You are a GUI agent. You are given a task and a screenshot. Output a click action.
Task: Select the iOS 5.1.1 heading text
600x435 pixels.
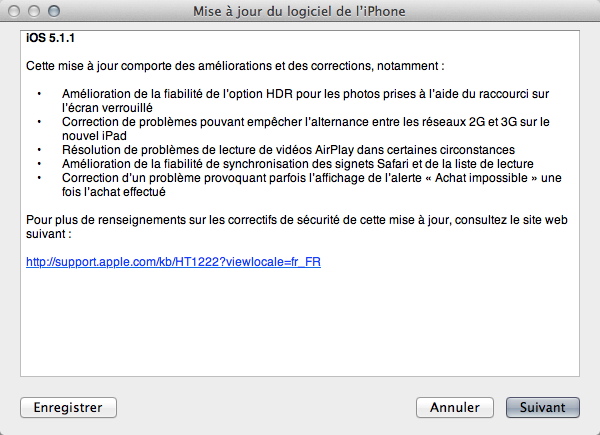[50, 38]
